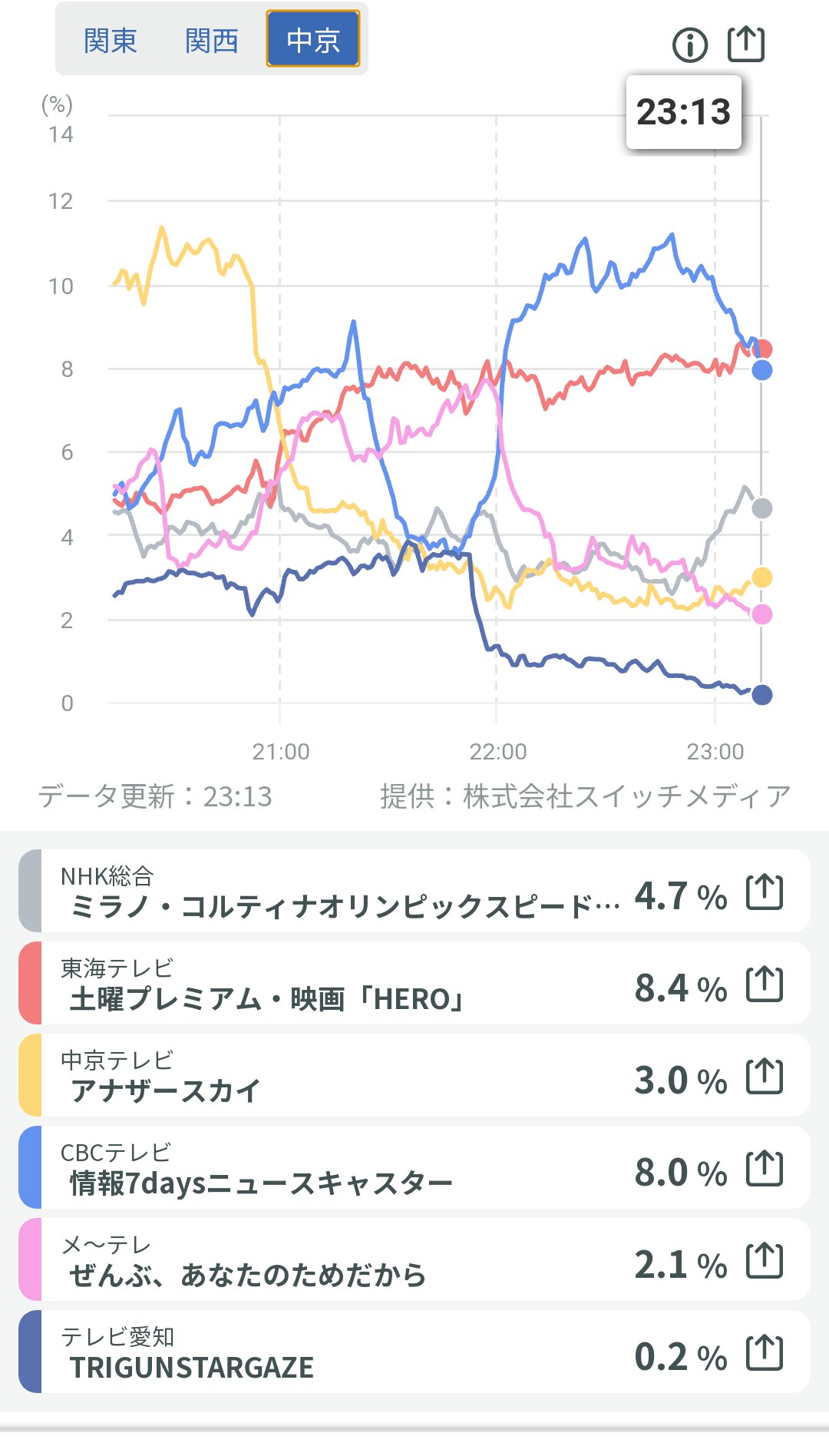This screenshot has width=829, height=1456.
Task: Select the 中京 region tab
Action: [x=313, y=39]
